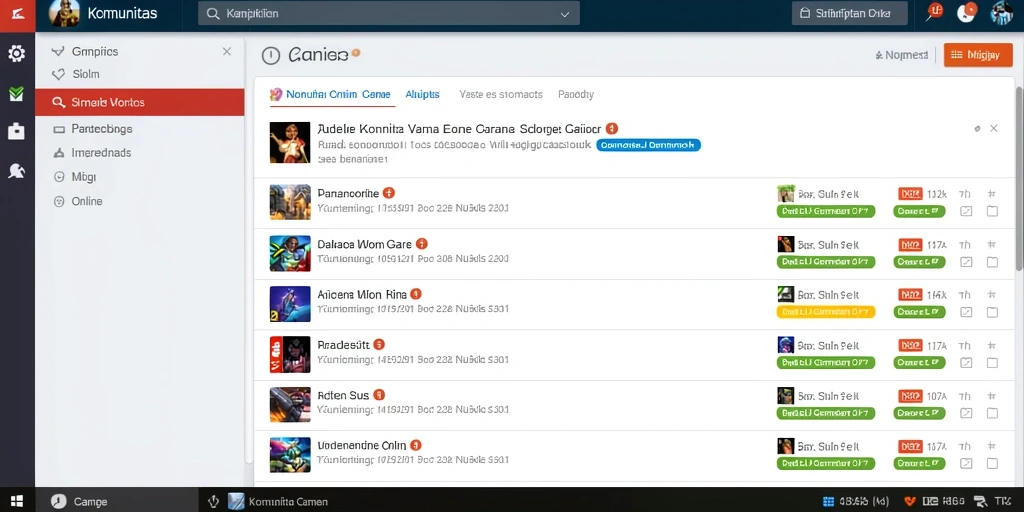1024x512 pixels.
Task: Open the Prradesiitt game thumbnail
Action: tap(290, 354)
